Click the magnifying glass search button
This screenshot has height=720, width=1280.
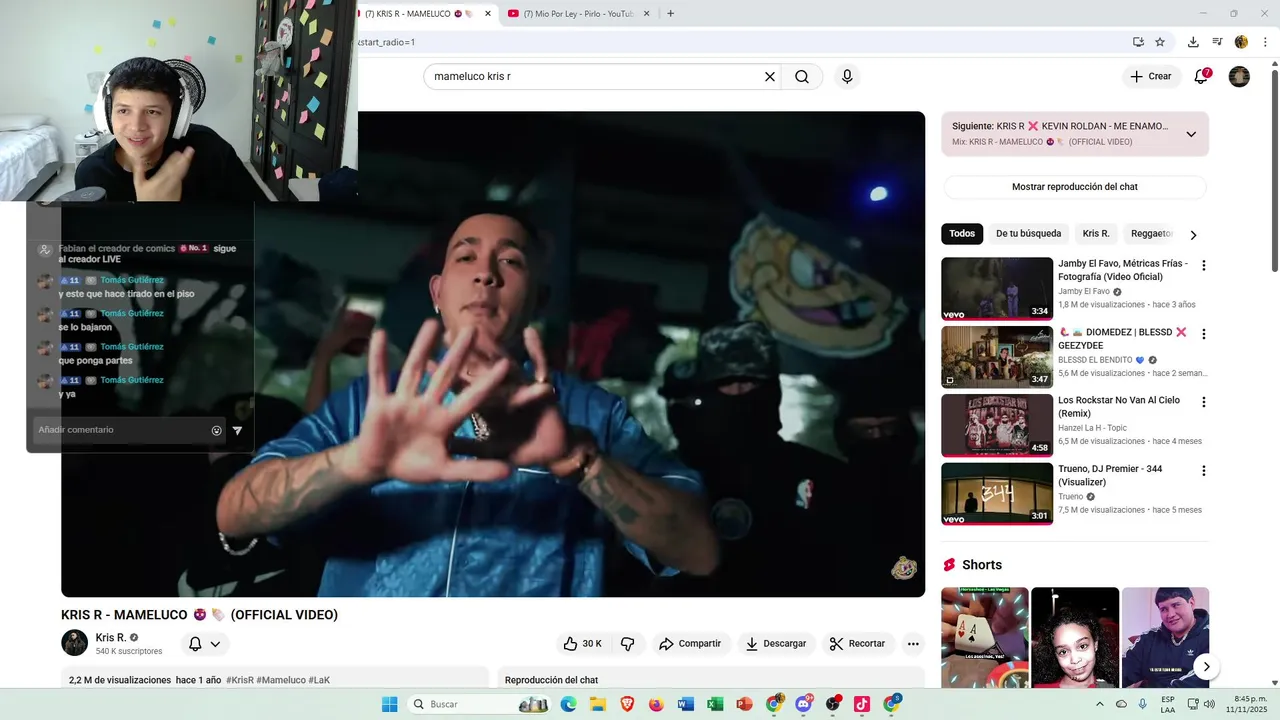802,77
